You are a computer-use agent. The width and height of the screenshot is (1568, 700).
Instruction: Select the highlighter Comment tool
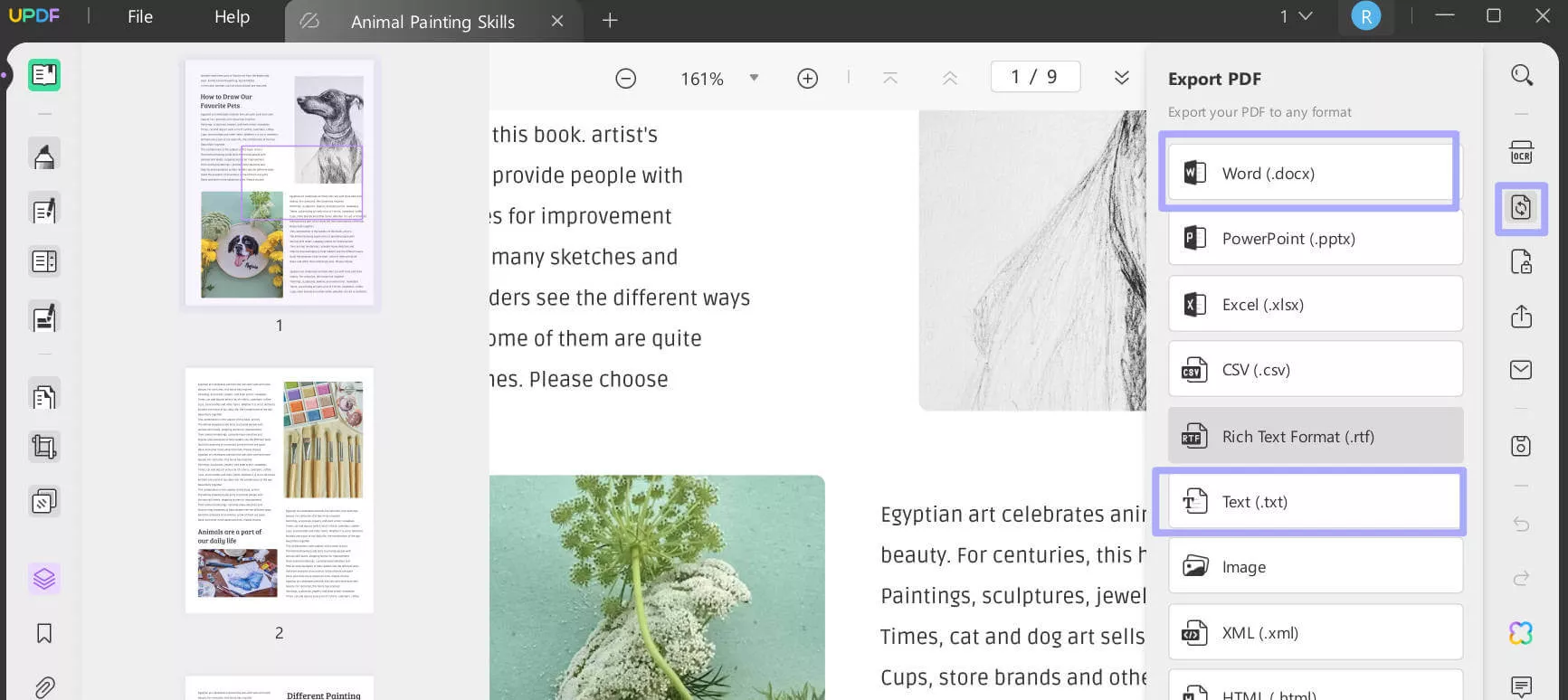[43, 156]
